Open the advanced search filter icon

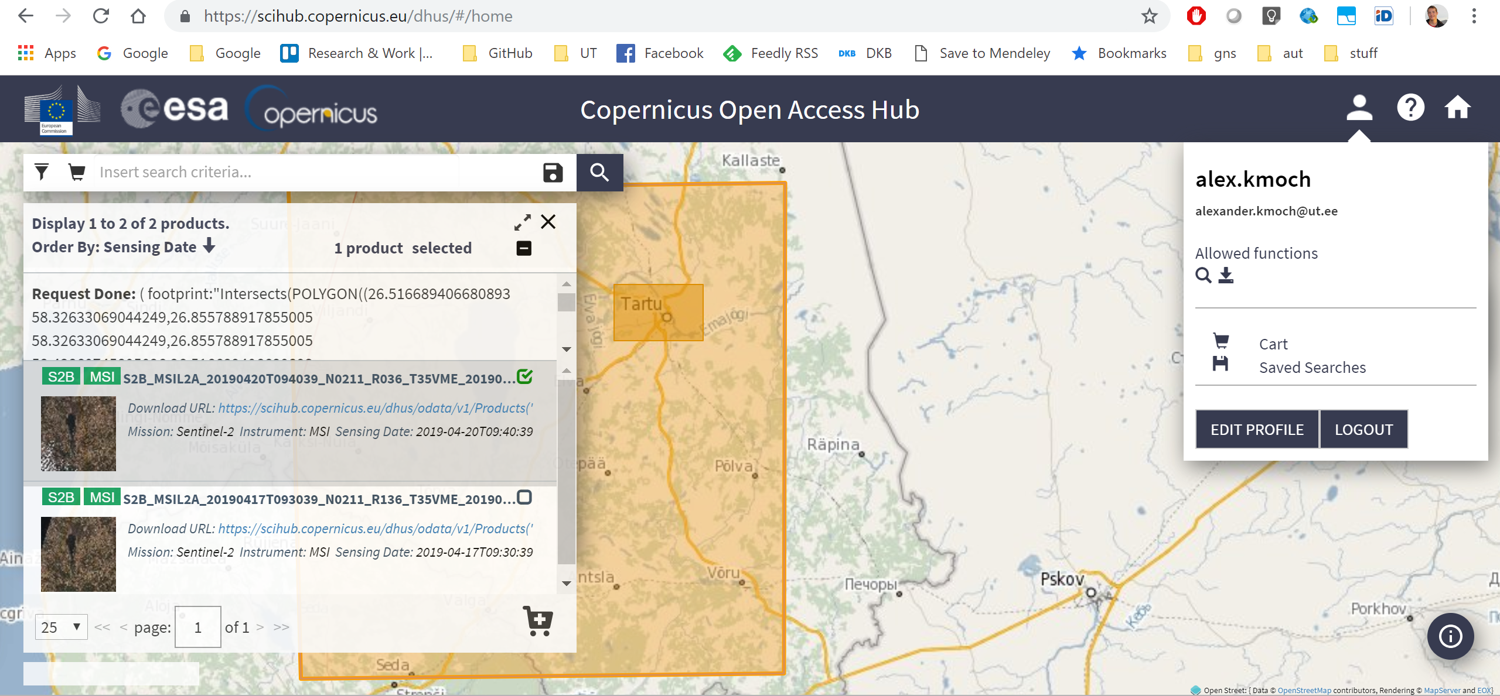pos(42,172)
